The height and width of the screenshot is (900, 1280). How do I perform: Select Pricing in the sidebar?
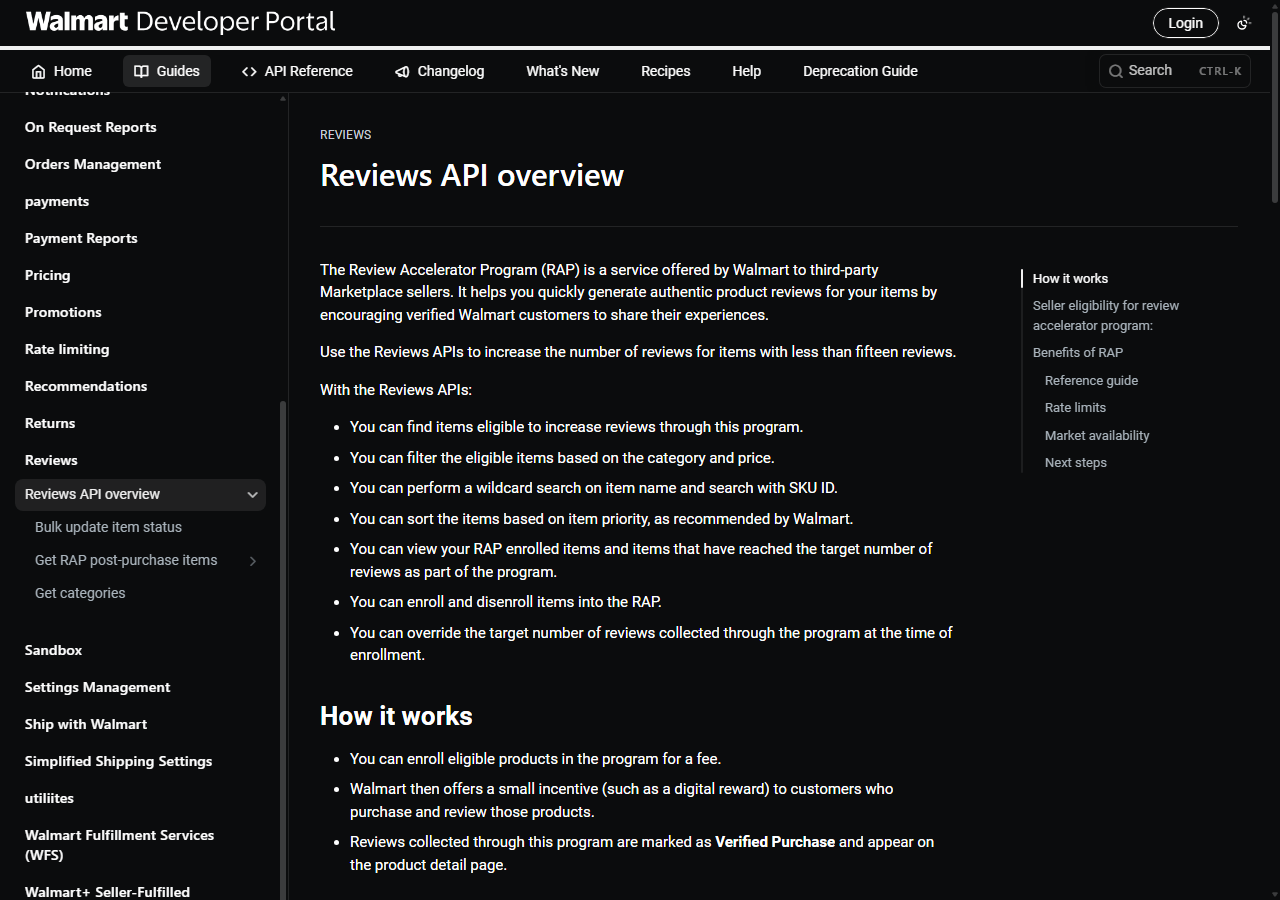[x=48, y=275]
